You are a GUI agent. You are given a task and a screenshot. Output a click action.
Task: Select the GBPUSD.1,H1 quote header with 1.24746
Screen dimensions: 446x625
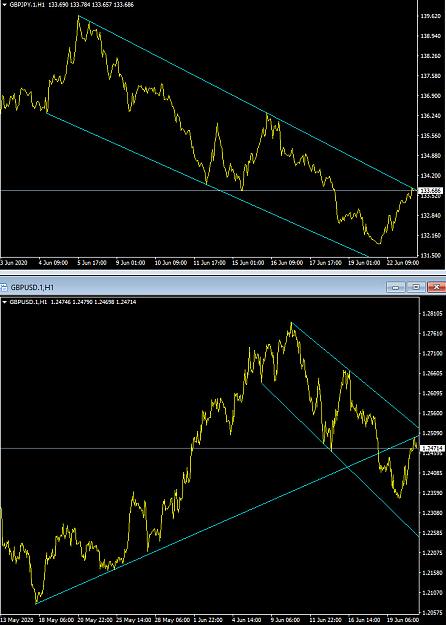(x=72, y=302)
